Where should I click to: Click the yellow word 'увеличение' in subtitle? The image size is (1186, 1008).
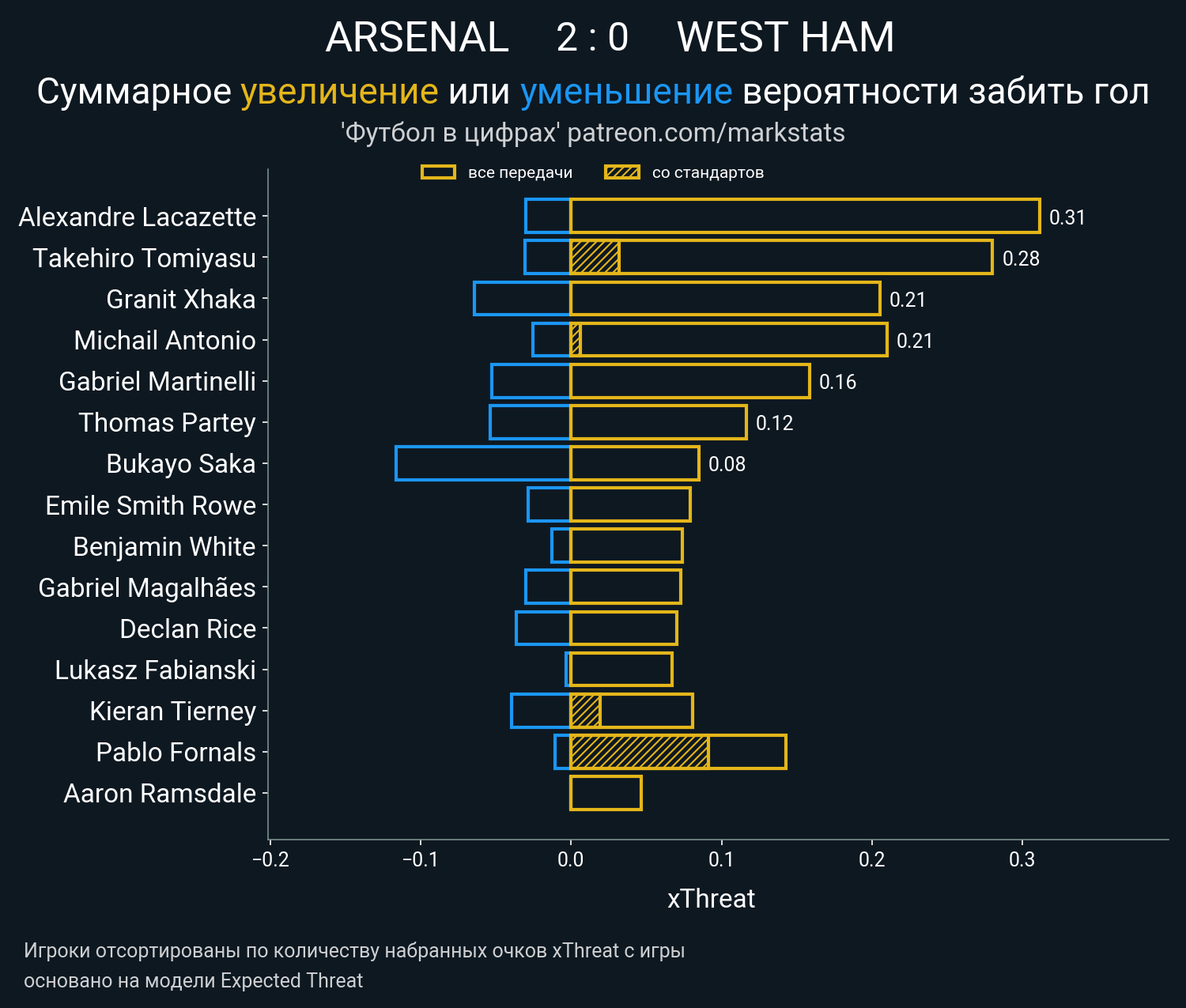pos(339,92)
